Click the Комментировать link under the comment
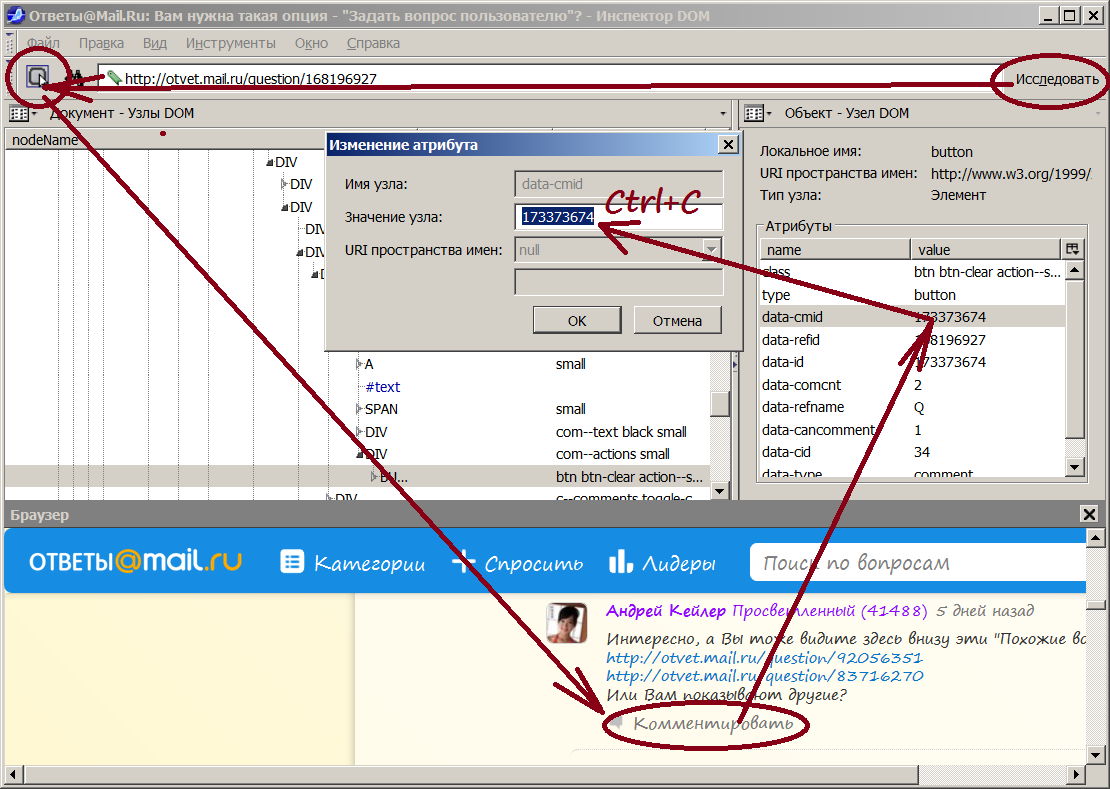This screenshot has height=789, width=1110. point(713,723)
